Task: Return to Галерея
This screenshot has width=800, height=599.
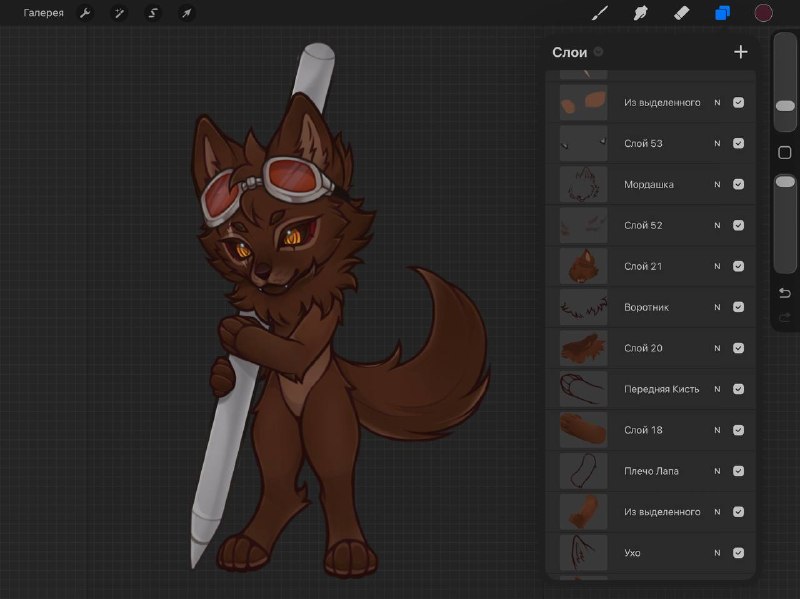Action: coord(43,13)
